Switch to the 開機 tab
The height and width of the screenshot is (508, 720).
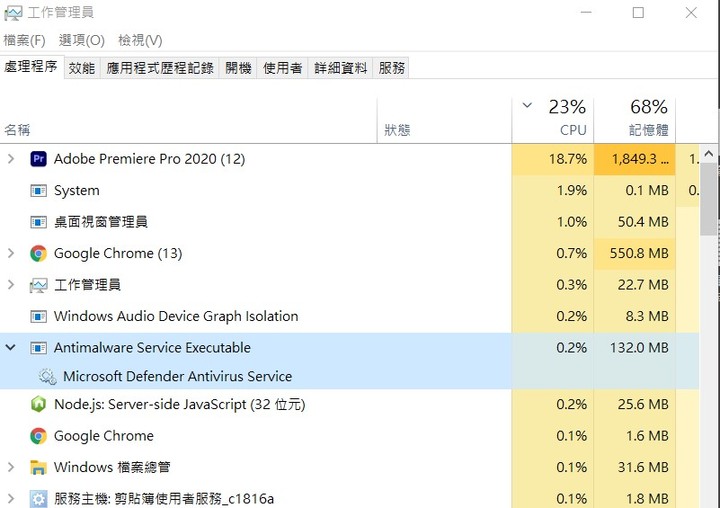pyautogui.click(x=238, y=68)
